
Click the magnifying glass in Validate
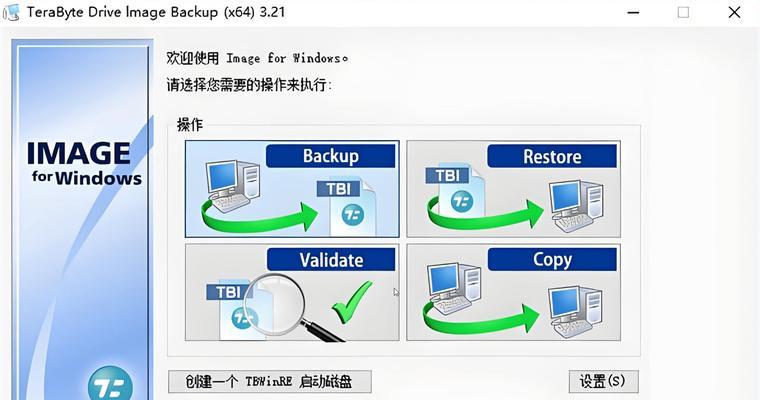(288, 307)
